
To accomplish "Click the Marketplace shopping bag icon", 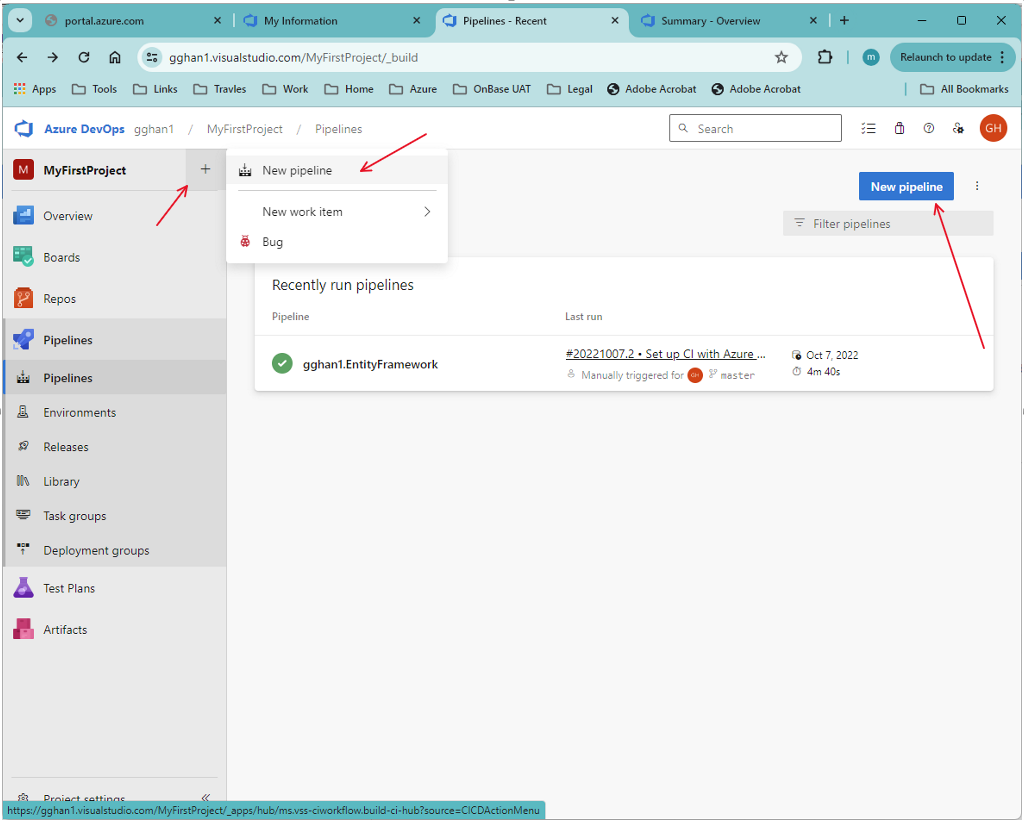I will pos(899,128).
